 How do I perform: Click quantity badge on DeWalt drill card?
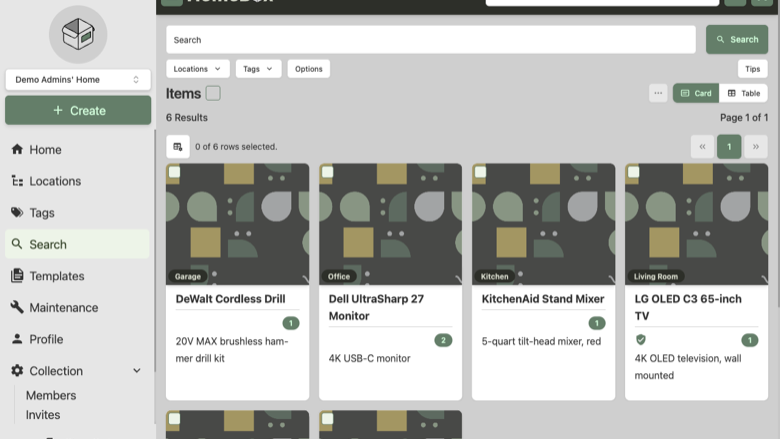point(291,323)
